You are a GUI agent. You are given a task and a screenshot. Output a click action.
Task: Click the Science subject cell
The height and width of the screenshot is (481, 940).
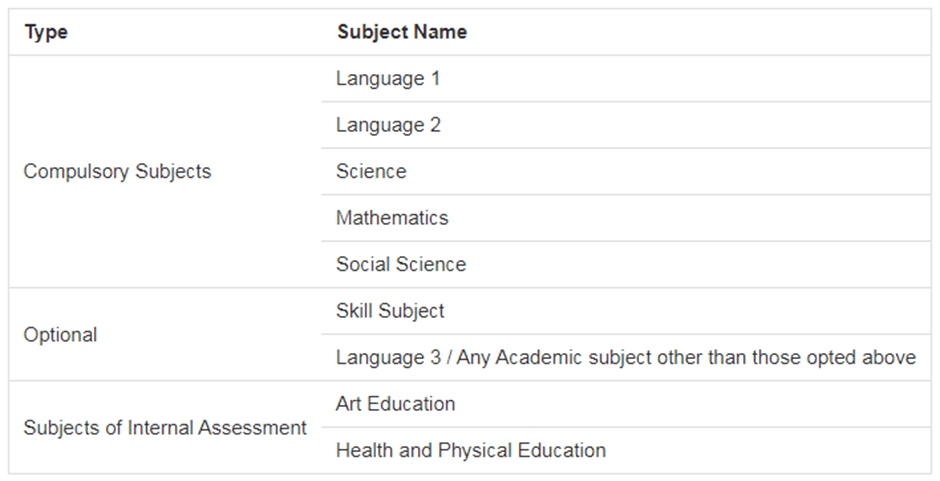pyautogui.click(x=626, y=172)
